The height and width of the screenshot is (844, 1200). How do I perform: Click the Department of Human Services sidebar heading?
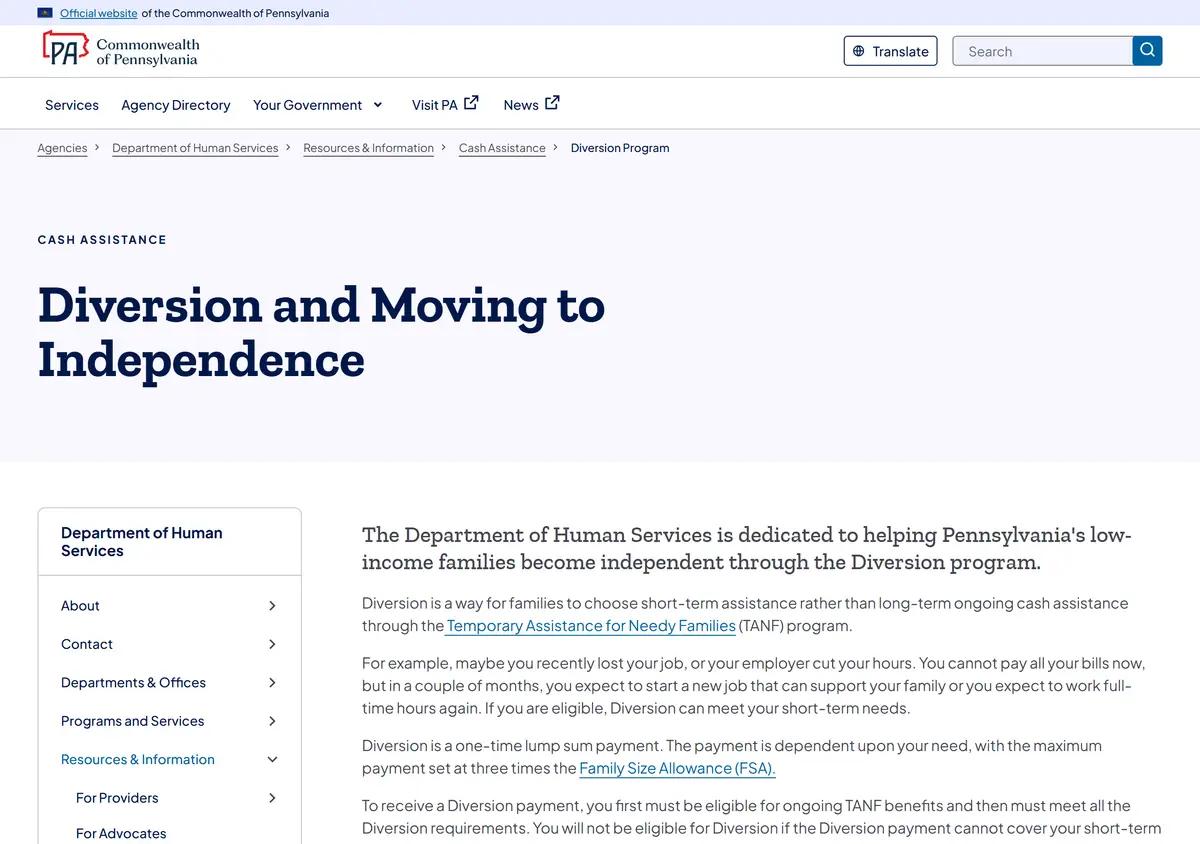(x=142, y=542)
